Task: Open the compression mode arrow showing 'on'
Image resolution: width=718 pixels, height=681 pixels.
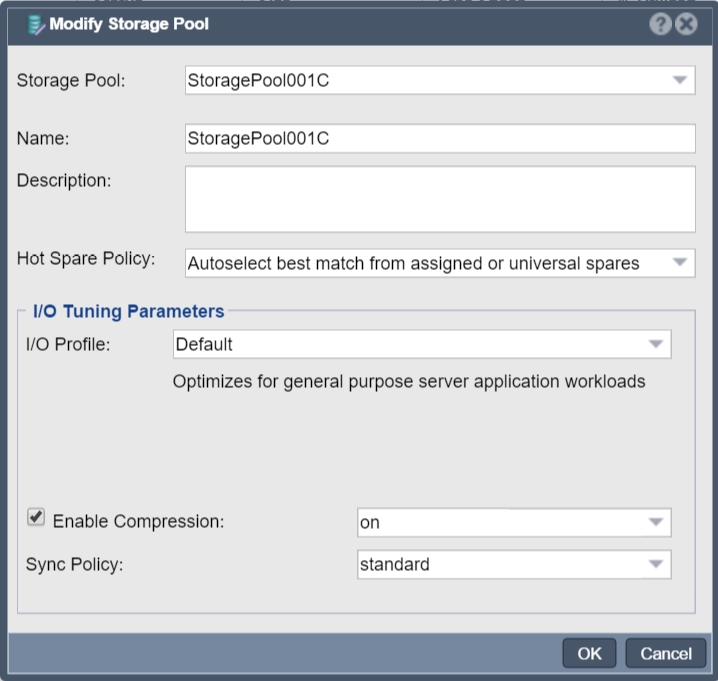Action: pos(656,522)
